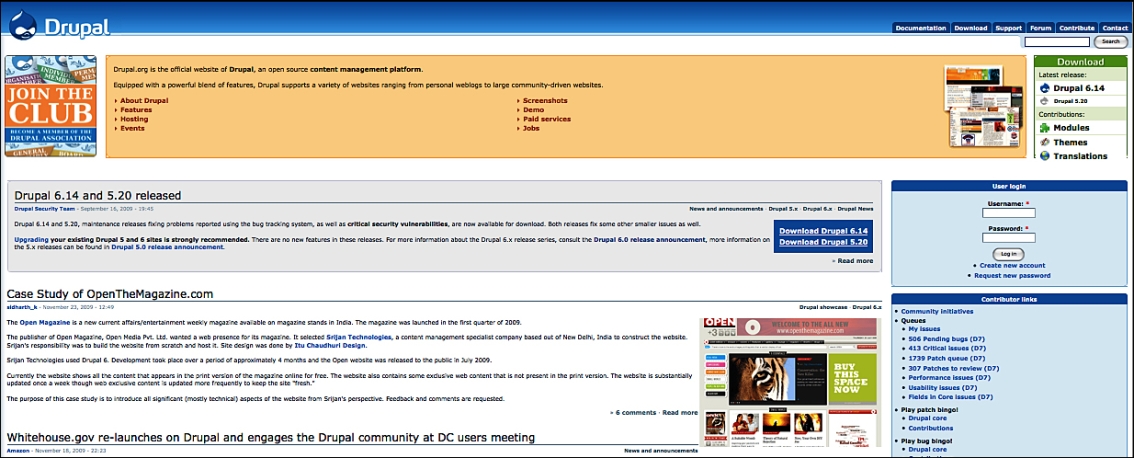Switch to the Support tab
The image size is (1134, 458).
coord(1008,28)
